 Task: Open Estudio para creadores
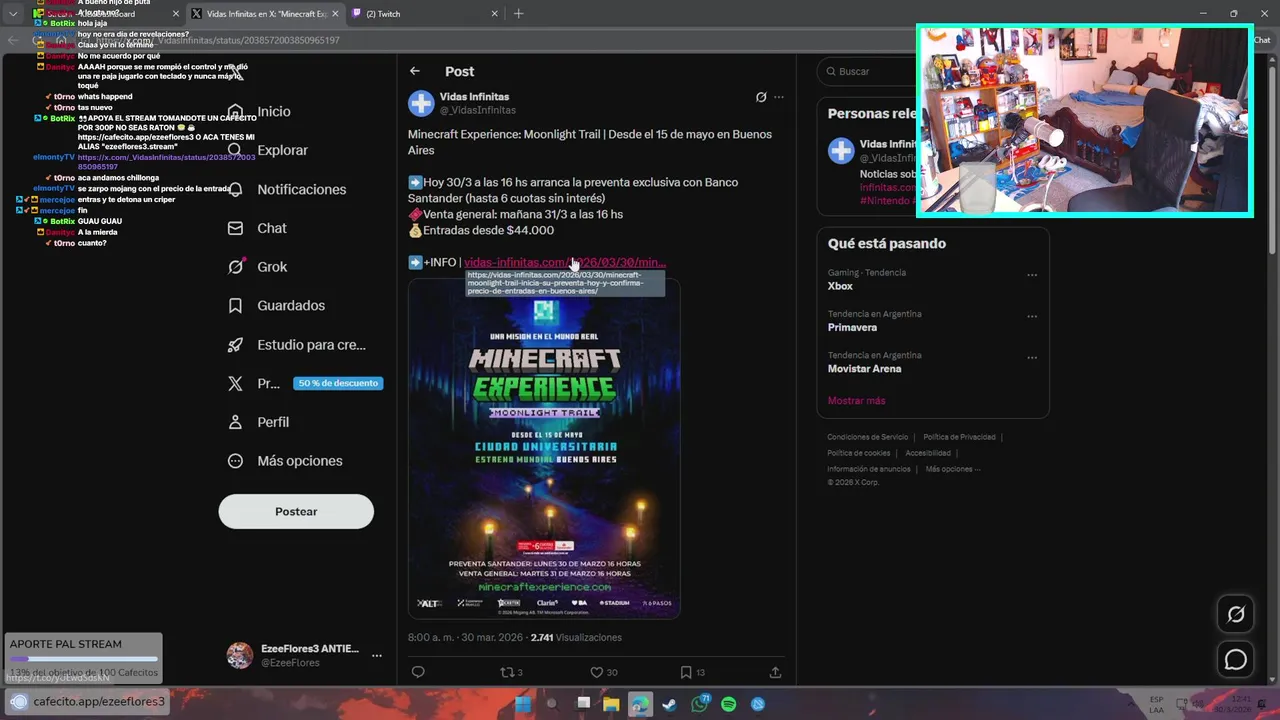point(296,344)
